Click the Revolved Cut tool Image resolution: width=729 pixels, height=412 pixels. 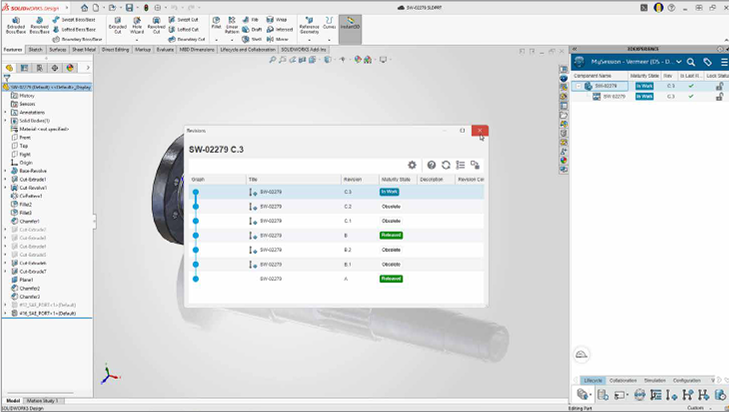pyautogui.click(x=156, y=26)
